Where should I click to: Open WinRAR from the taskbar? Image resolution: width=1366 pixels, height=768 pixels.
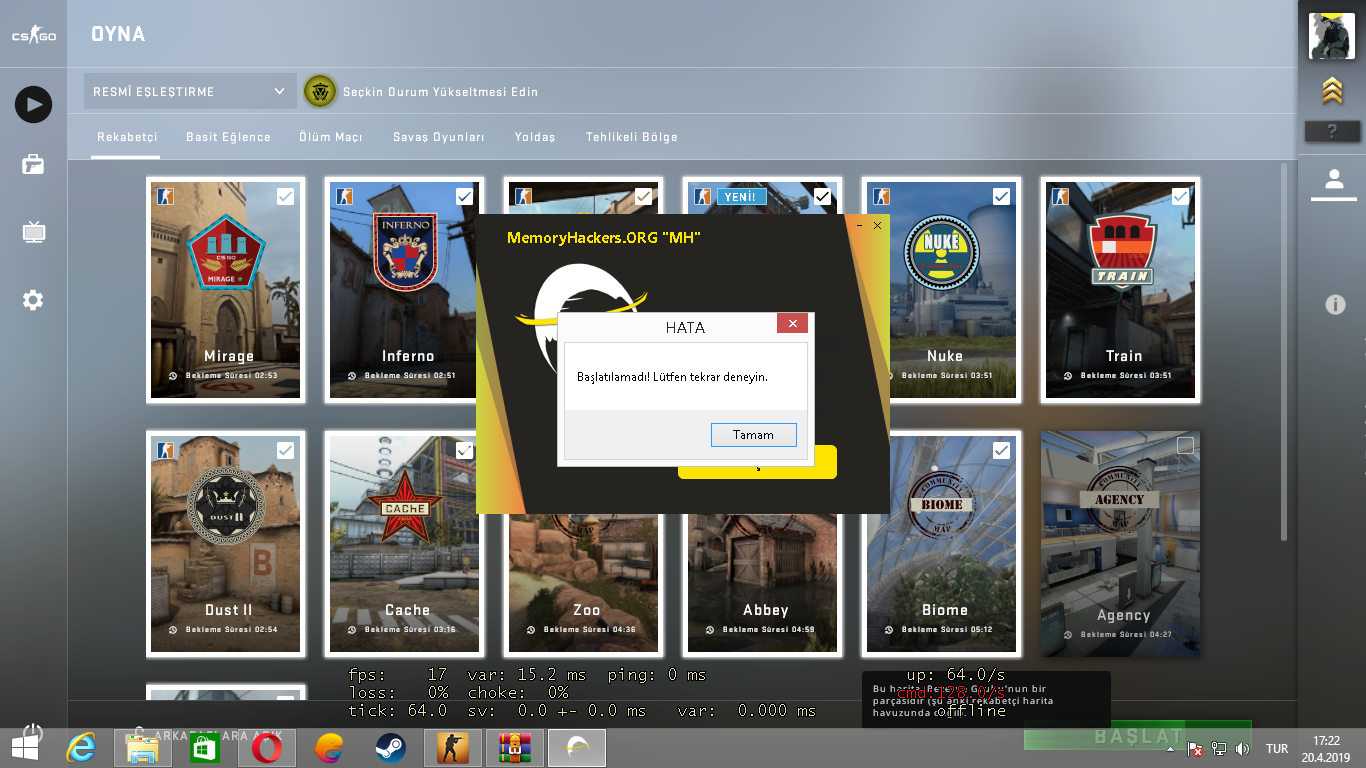(514, 747)
